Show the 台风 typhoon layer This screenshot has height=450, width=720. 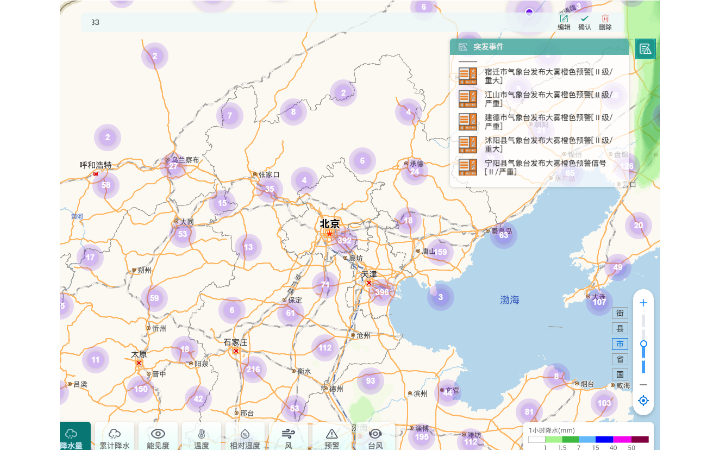click(x=375, y=436)
